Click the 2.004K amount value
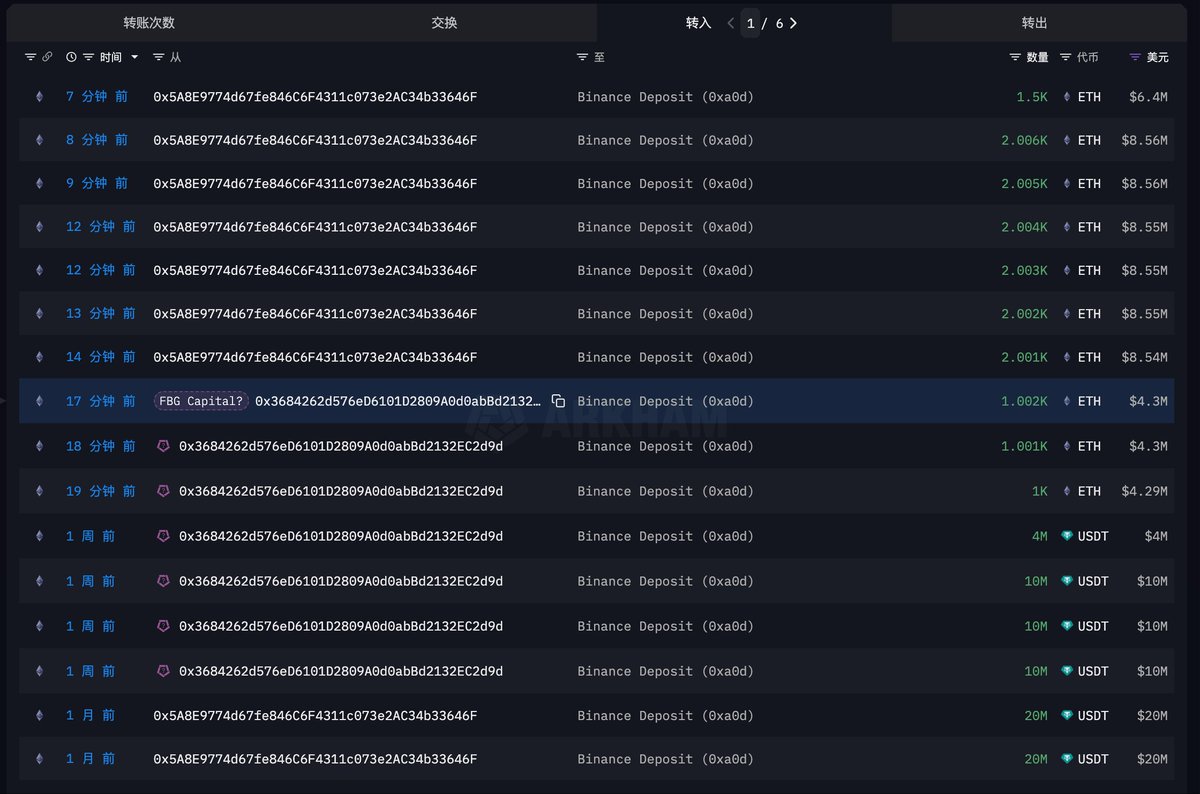Image resolution: width=1200 pixels, height=794 pixels. coord(1025,227)
